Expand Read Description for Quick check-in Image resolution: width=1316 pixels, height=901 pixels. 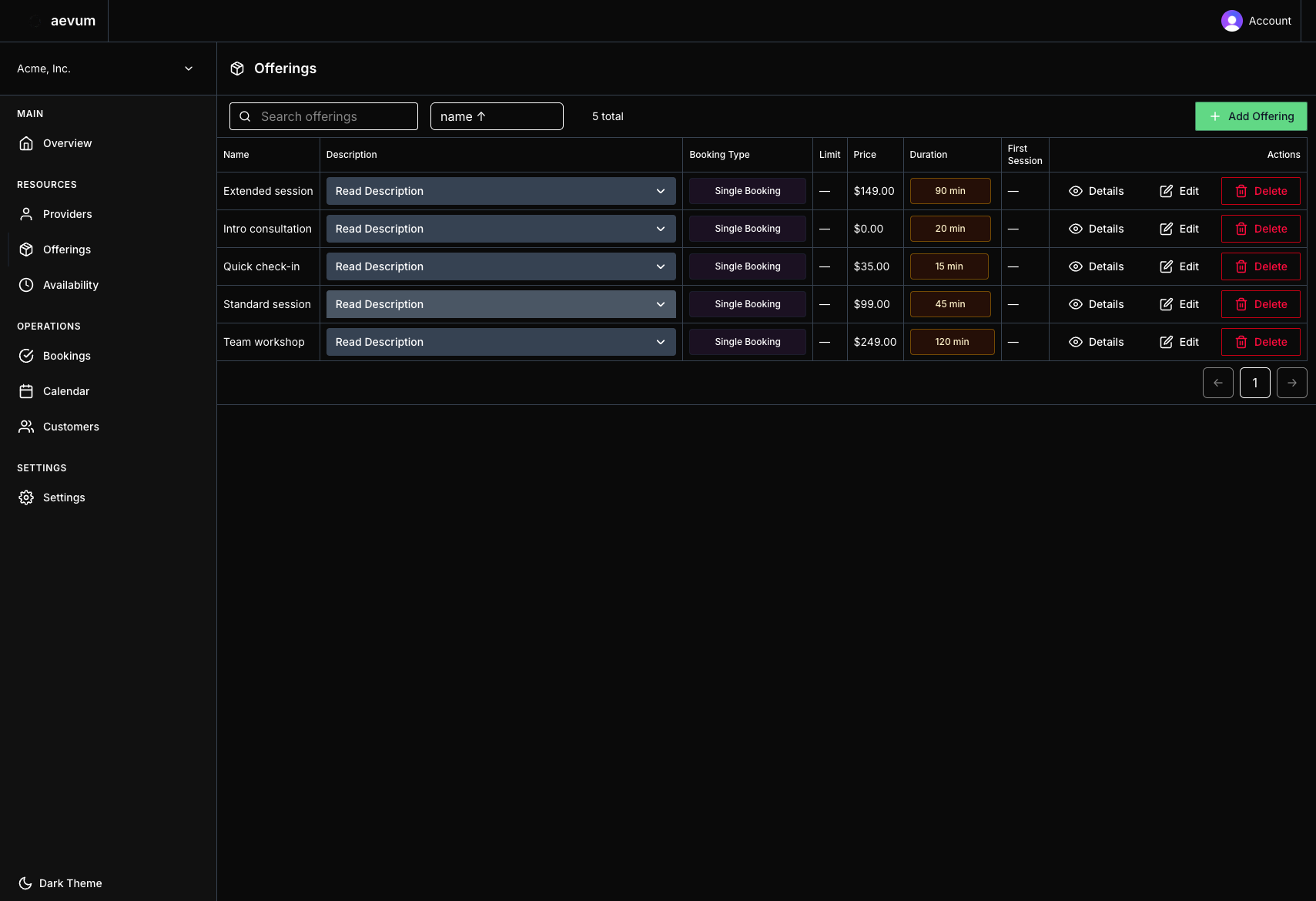[501, 266]
